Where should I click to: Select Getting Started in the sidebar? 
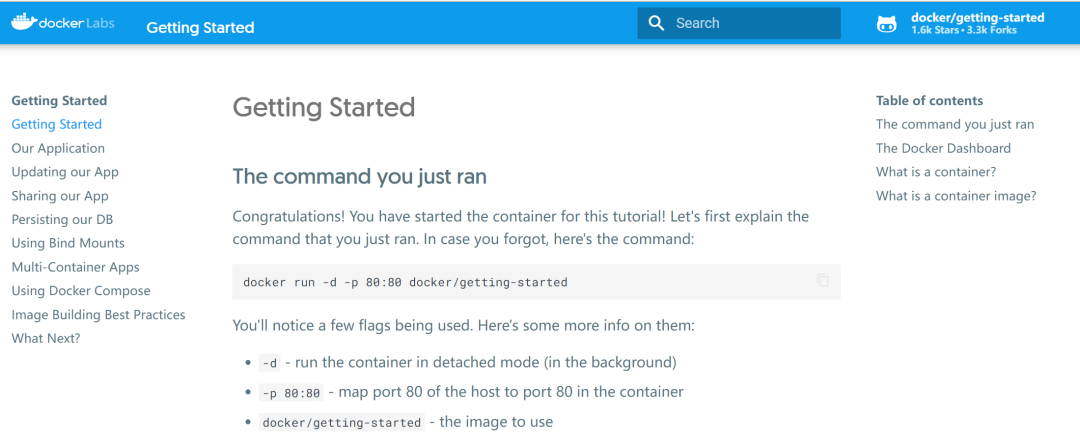[56, 125]
